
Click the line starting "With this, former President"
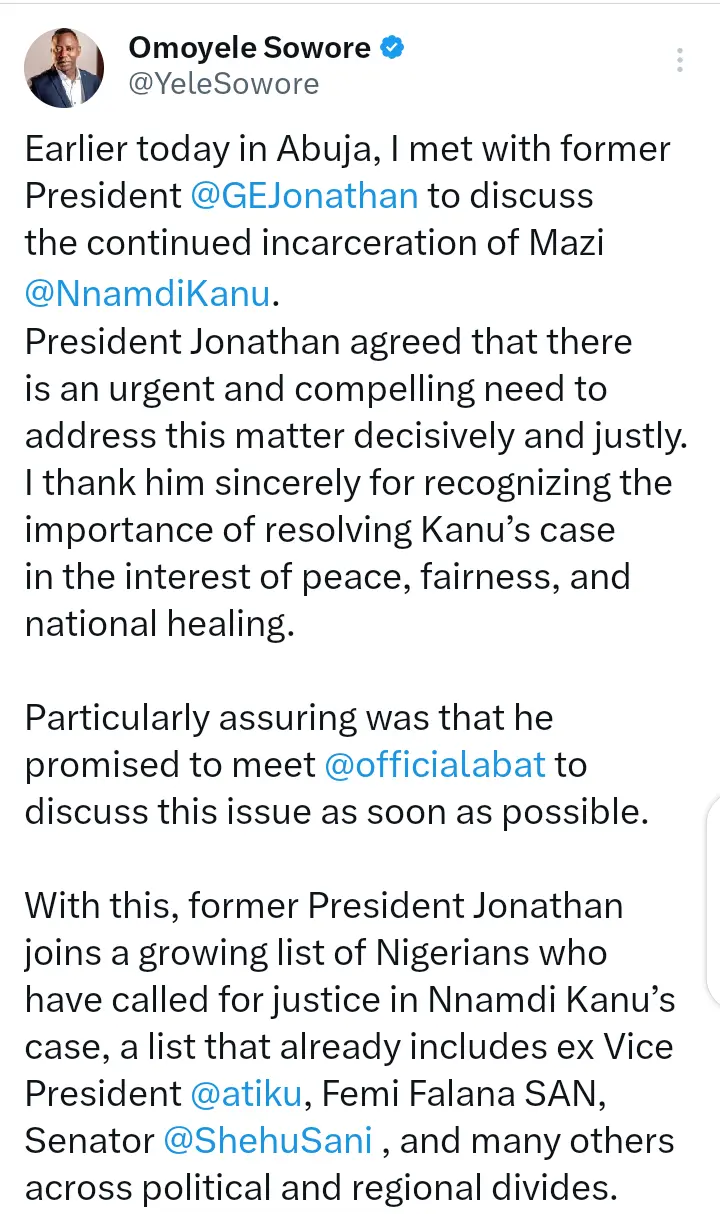[323, 906]
